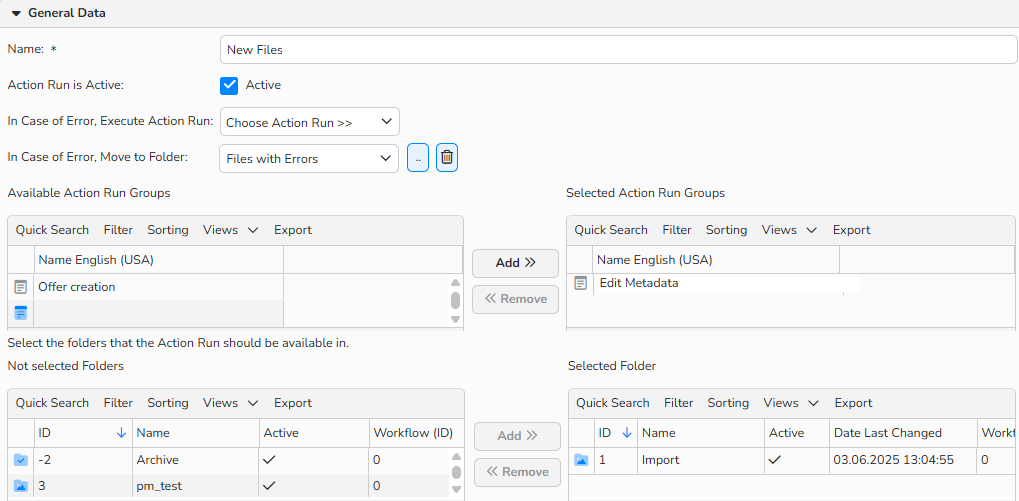Open Sorting in Selected Action Run Groups
Screen dimensions: 1019x501
pos(727,230)
